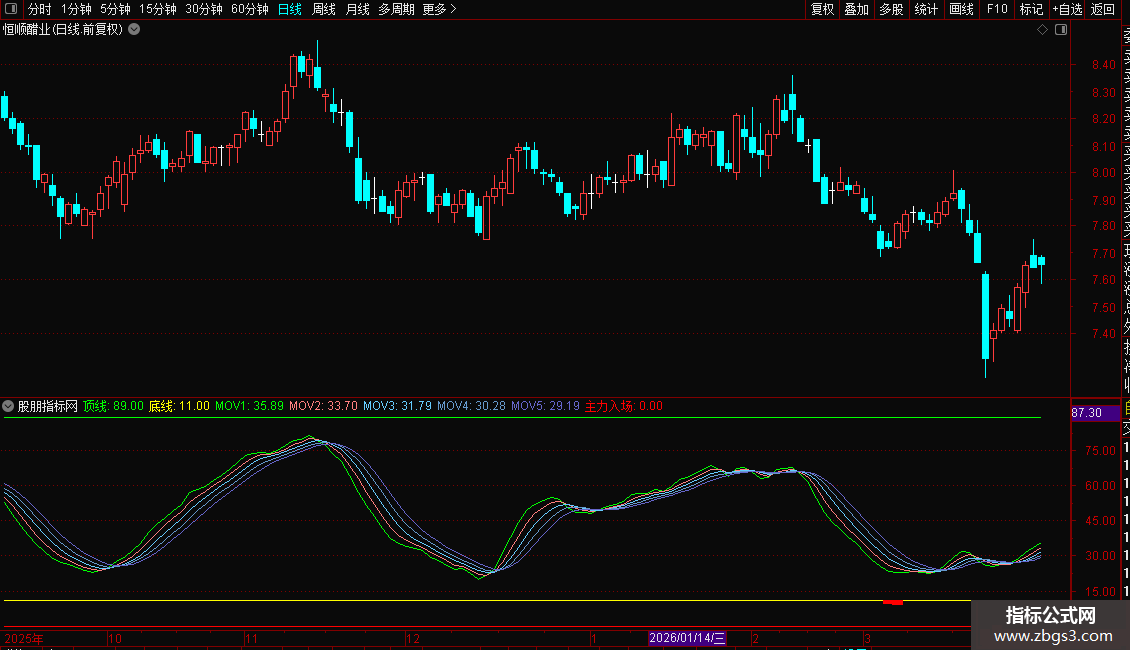1130x650 pixels.
Task: Open the 多股 multi-stock view
Action: tap(891, 9)
